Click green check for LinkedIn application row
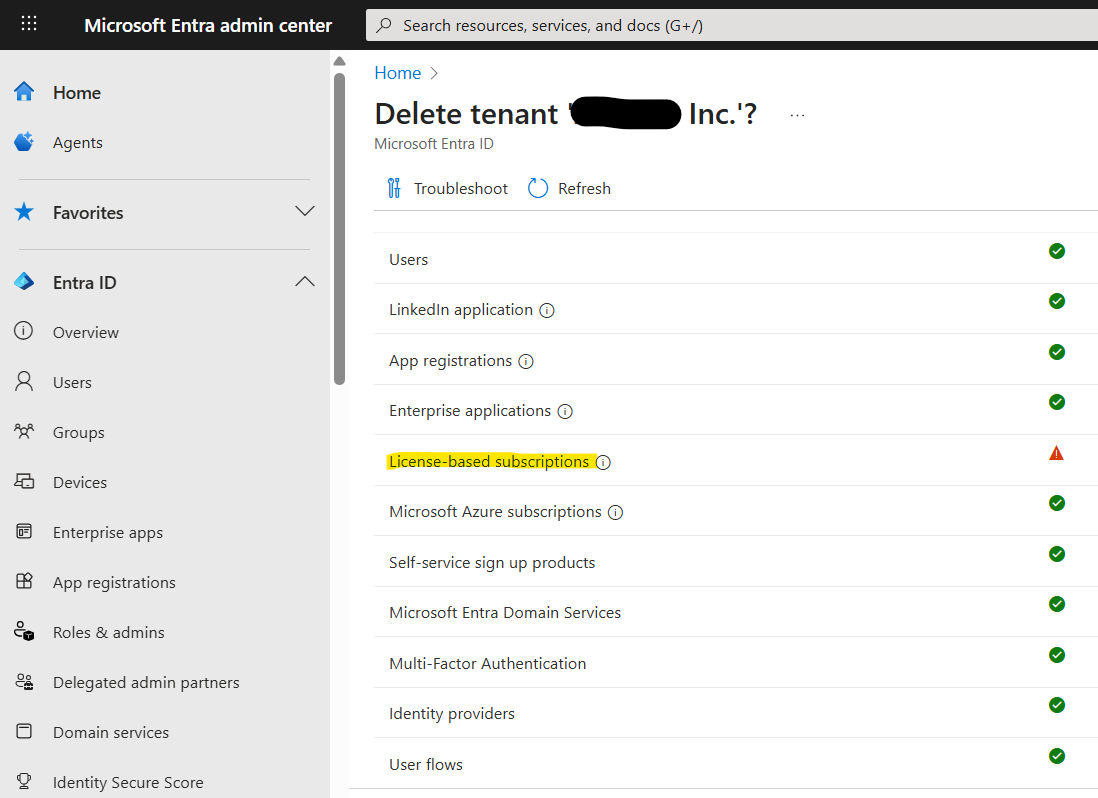 [1057, 301]
